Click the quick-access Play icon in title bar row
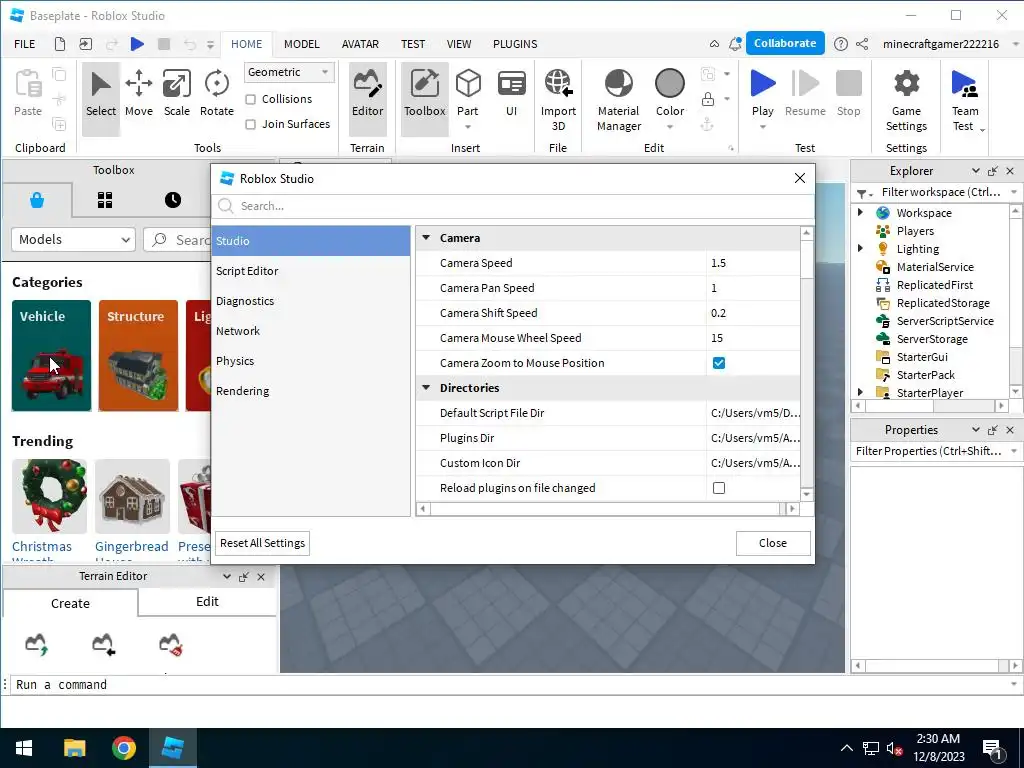The width and height of the screenshot is (1024, 768). [x=137, y=44]
